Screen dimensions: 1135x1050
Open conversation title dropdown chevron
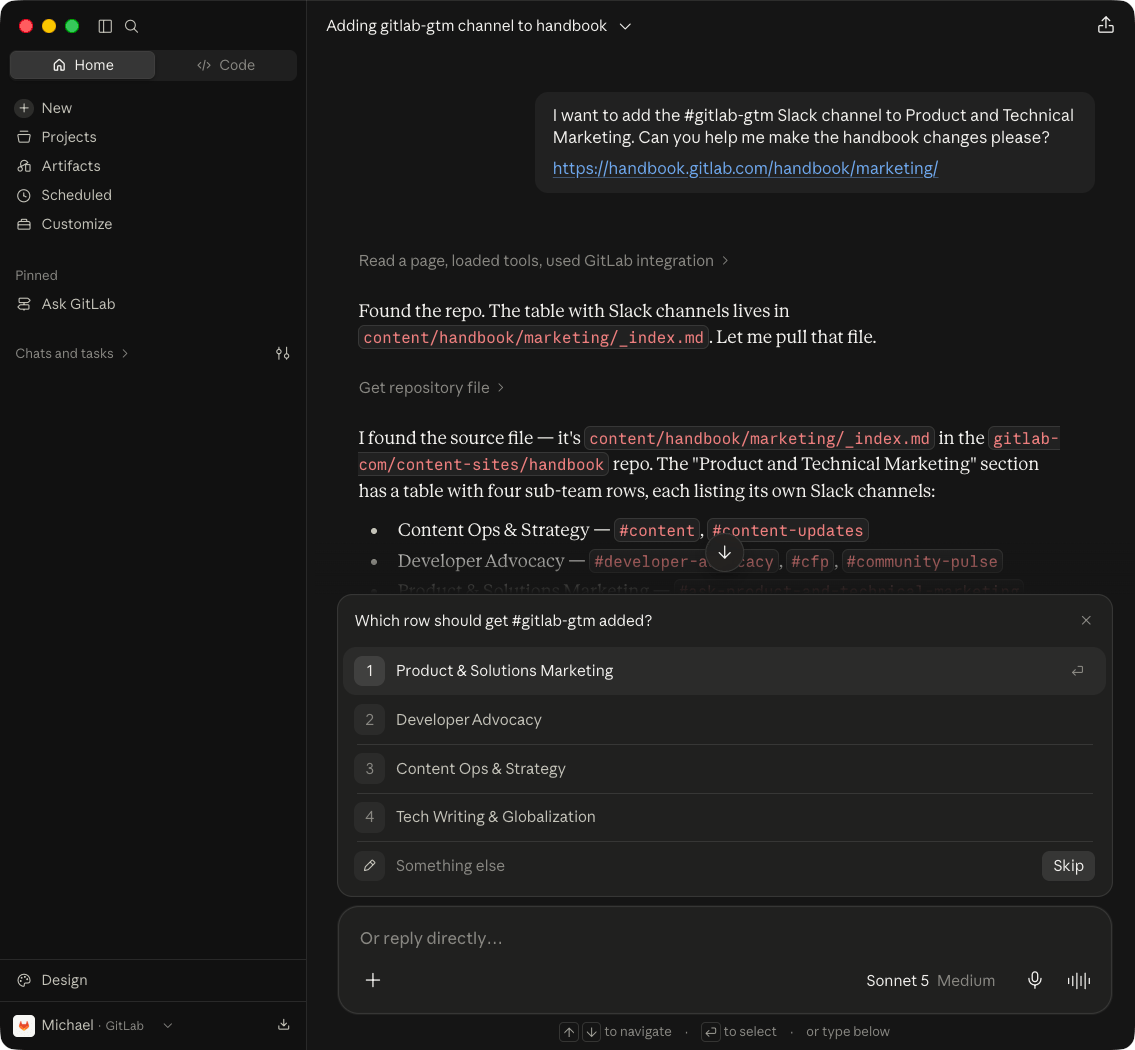click(x=625, y=26)
